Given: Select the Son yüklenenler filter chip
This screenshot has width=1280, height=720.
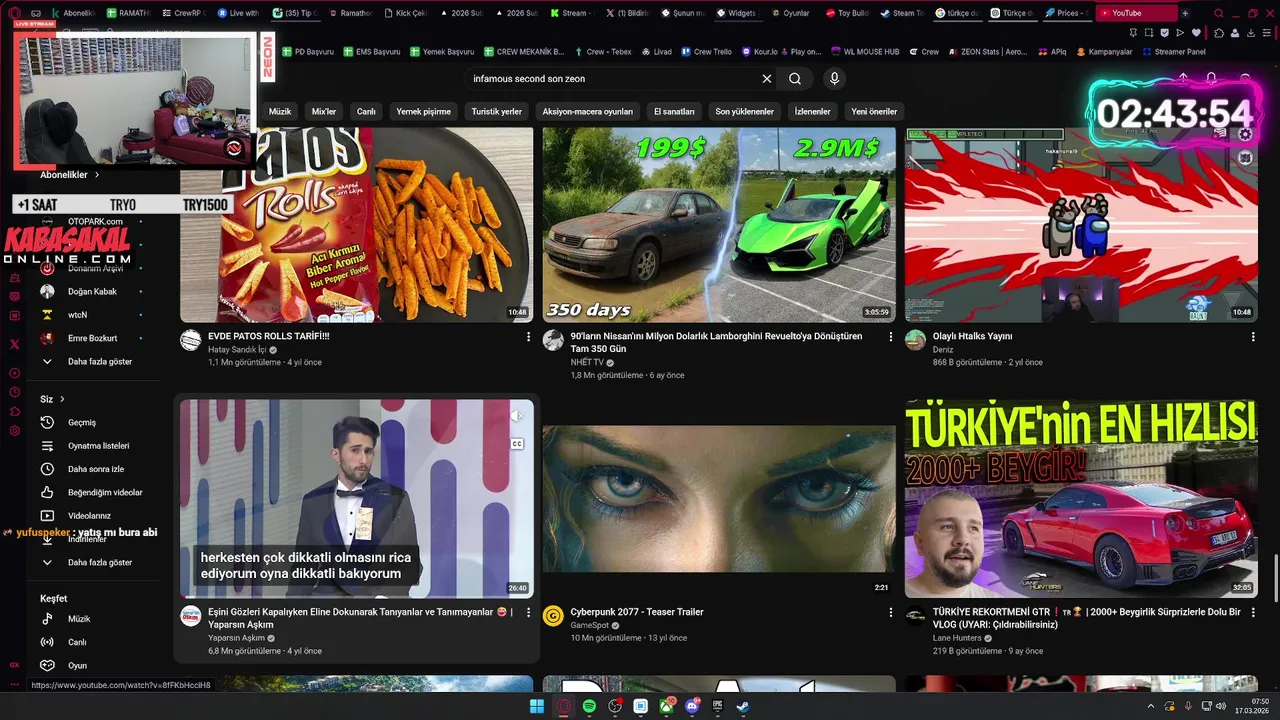Looking at the screenshot, I should 745,111.
